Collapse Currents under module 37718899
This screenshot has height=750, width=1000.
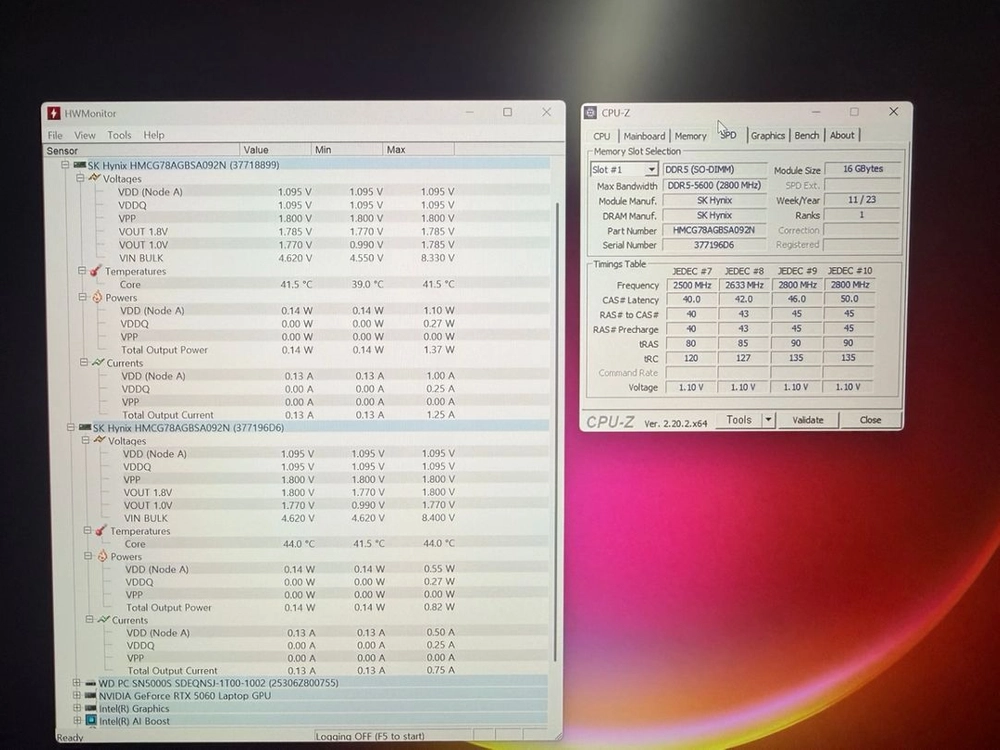[x=84, y=362]
